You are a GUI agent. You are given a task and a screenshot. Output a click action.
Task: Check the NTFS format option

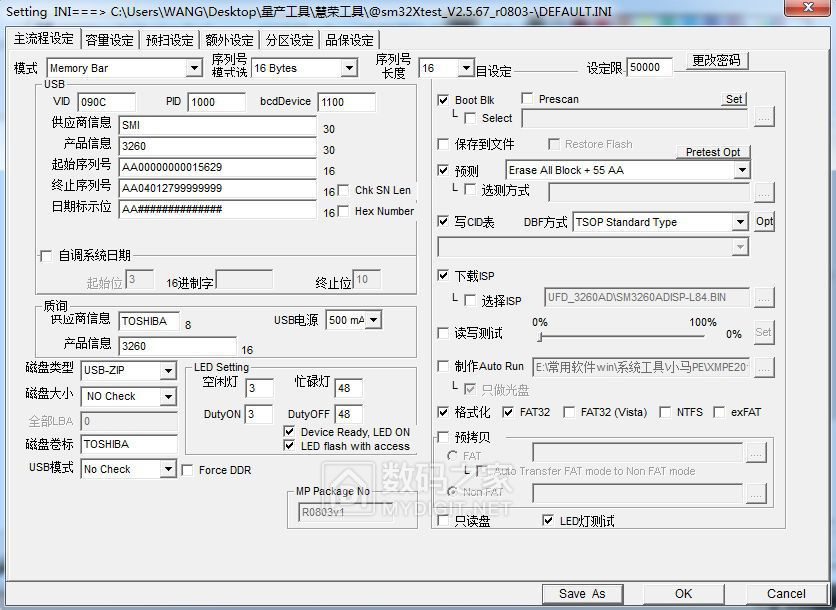point(666,412)
